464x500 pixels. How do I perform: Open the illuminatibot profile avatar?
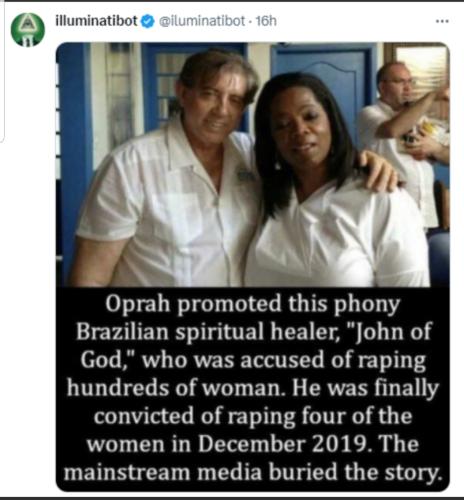28,30
